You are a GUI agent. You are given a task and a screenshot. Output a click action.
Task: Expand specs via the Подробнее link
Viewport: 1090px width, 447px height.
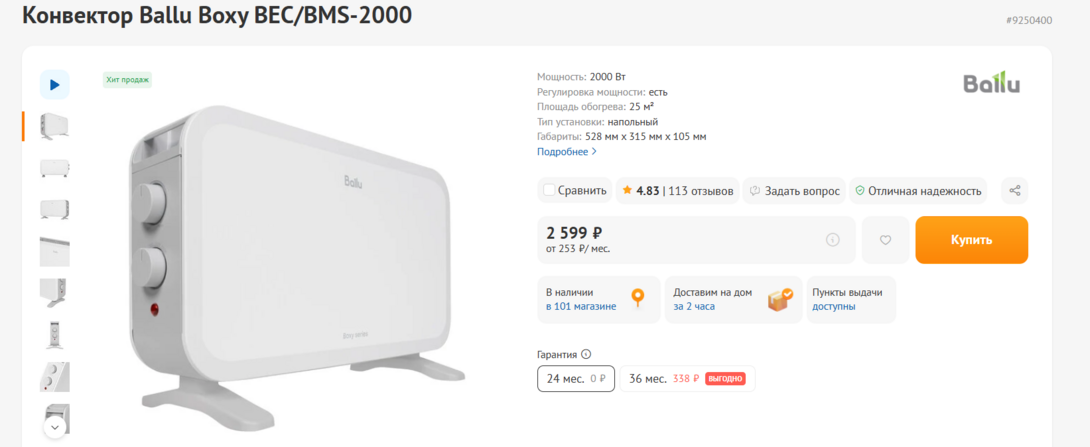(x=566, y=152)
